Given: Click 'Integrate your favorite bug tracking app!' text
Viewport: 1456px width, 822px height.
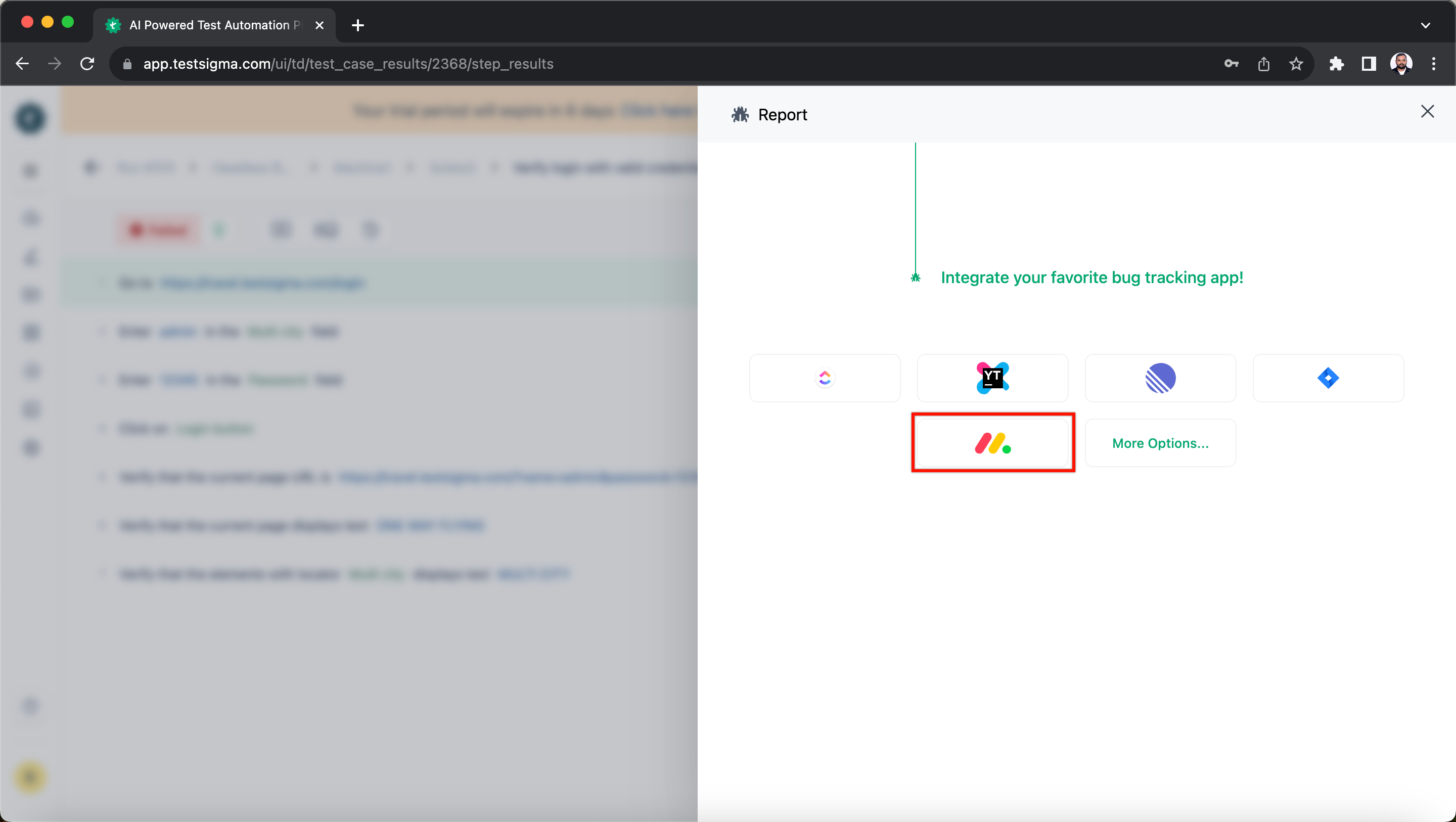Looking at the screenshot, I should pos(1091,278).
